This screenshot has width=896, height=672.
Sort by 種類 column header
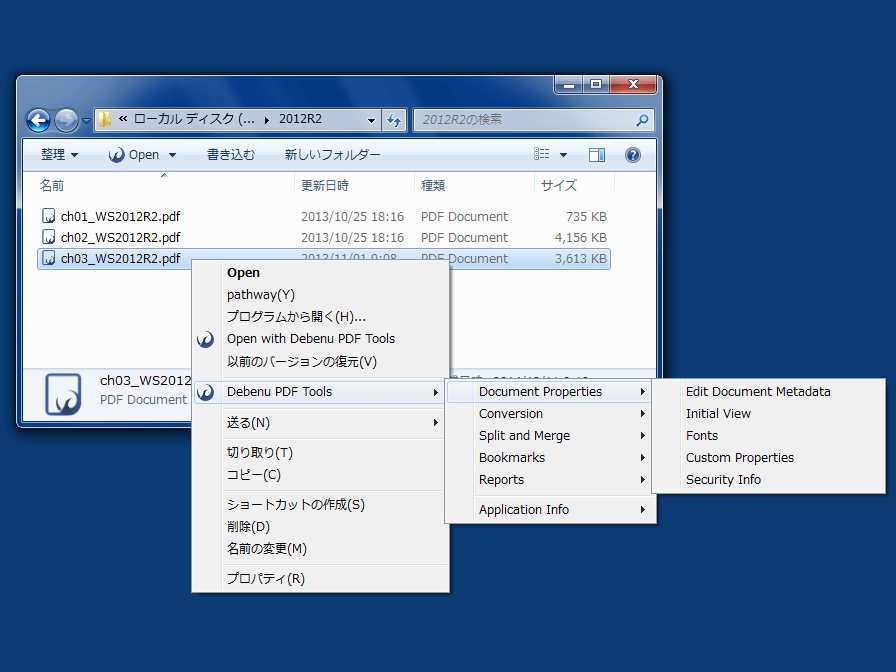[433, 185]
